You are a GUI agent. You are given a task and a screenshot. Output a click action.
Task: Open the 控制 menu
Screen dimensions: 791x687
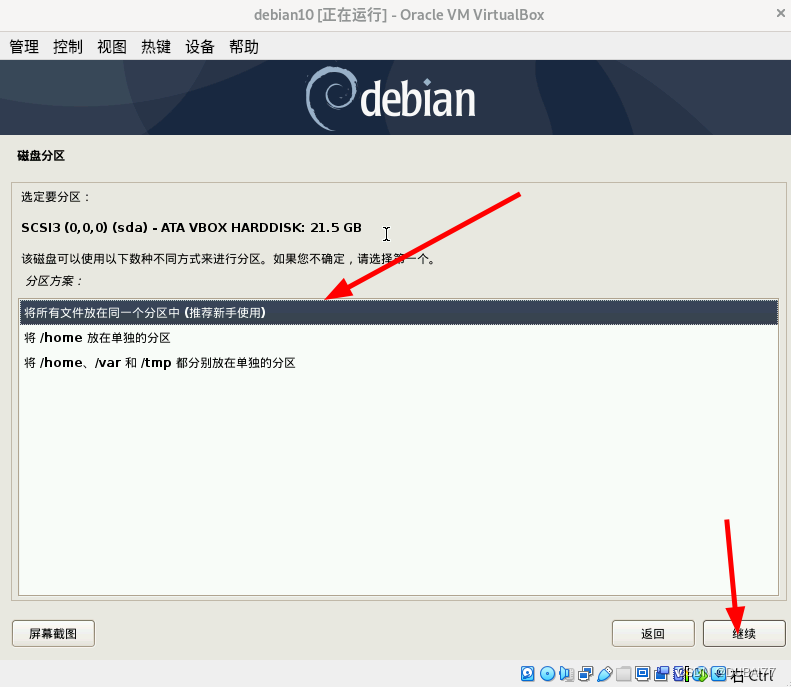click(68, 47)
